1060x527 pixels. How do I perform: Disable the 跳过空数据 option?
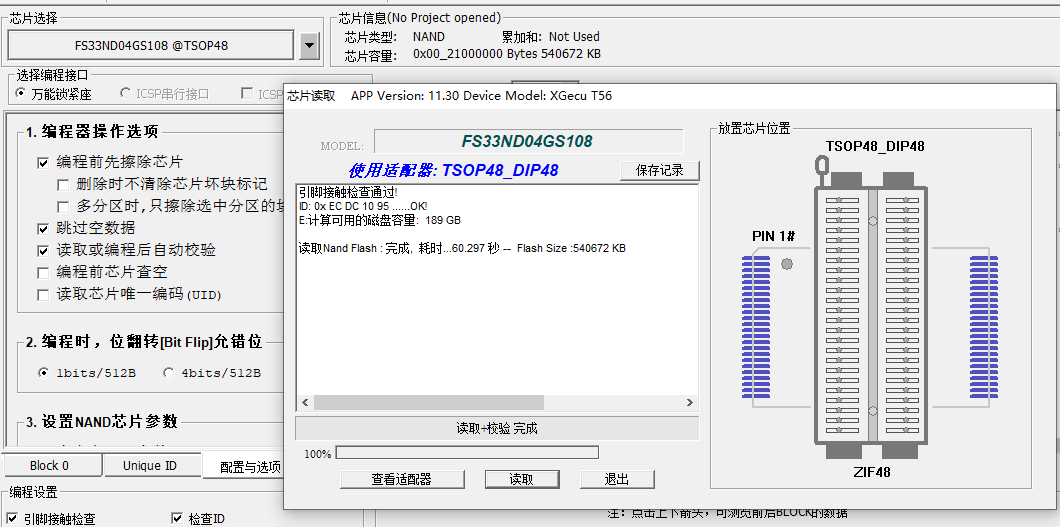[43, 228]
